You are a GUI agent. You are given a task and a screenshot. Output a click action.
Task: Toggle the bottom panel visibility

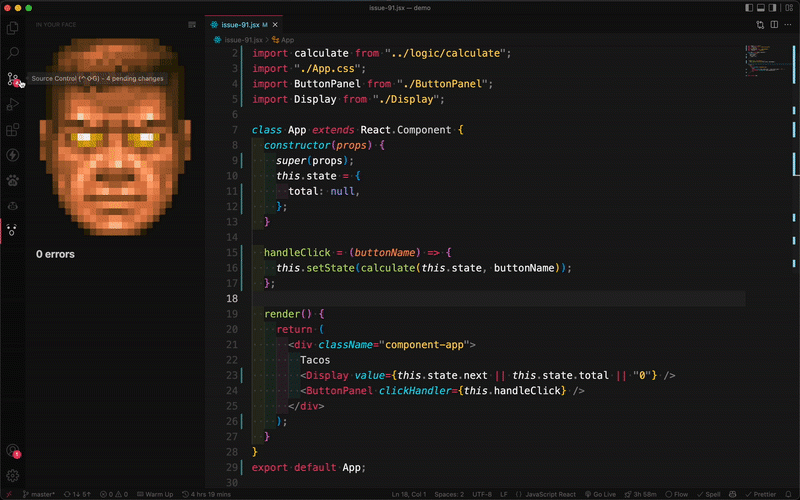coord(761,8)
